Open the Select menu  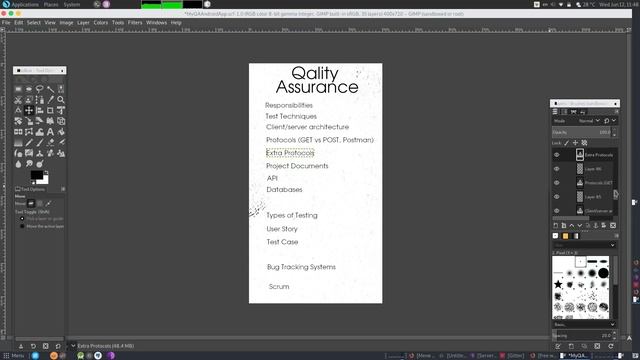coord(34,22)
